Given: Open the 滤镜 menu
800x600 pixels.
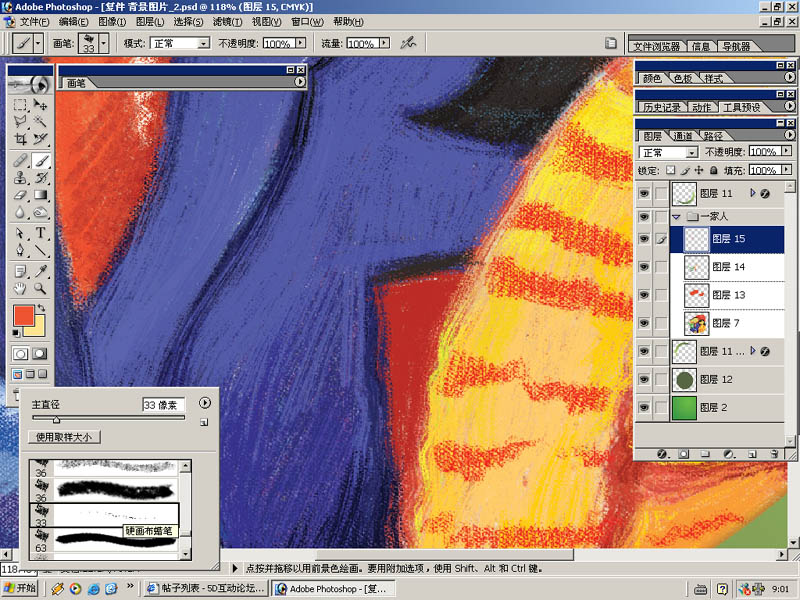Looking at the screenshot, I should pyautogui.click(x=227, y=22).
